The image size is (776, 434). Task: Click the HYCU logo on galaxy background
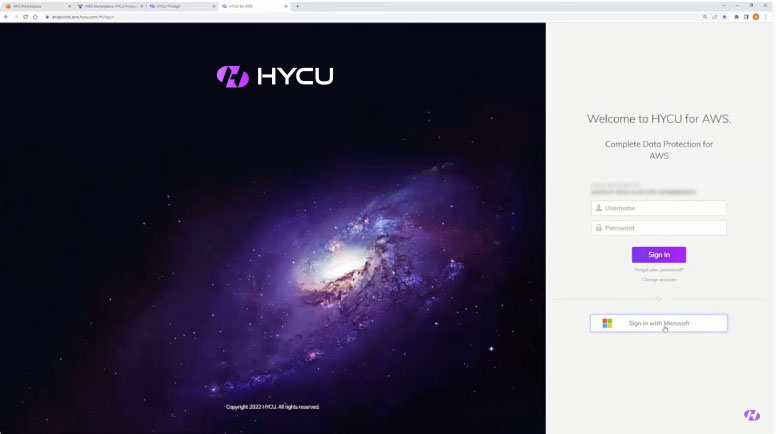tap(275, 76)
